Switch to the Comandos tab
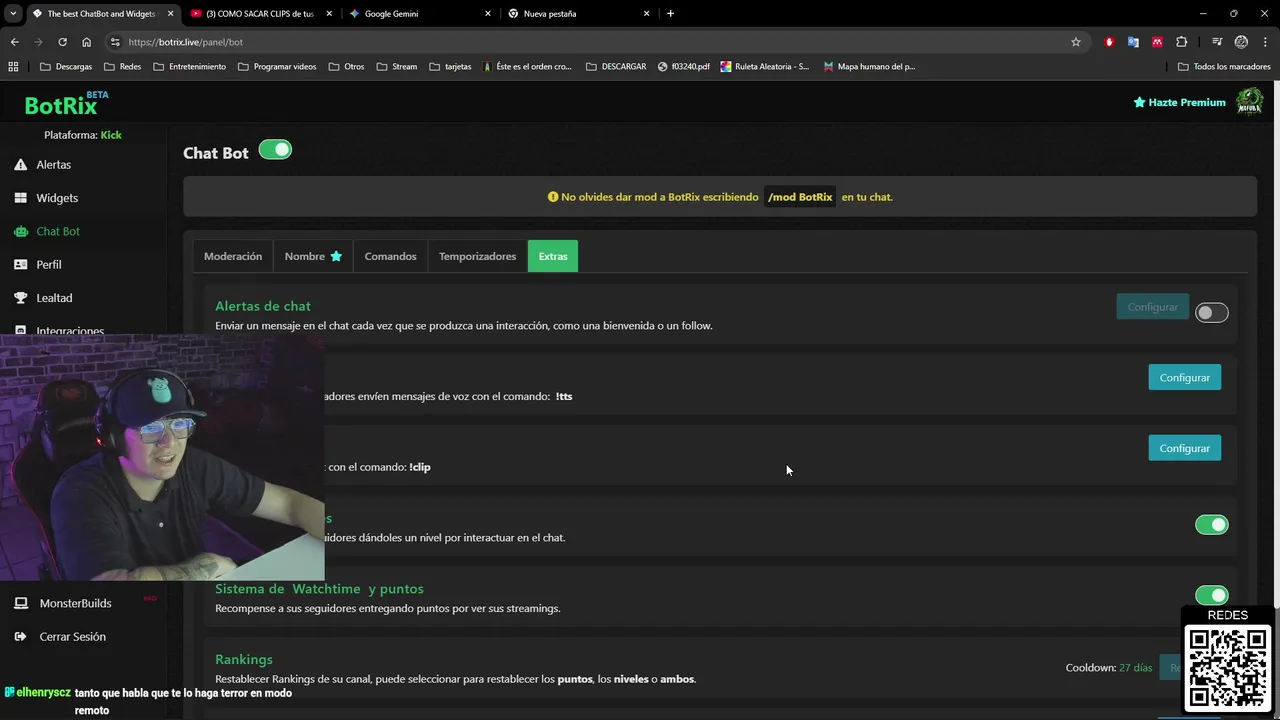 point(390,256)
